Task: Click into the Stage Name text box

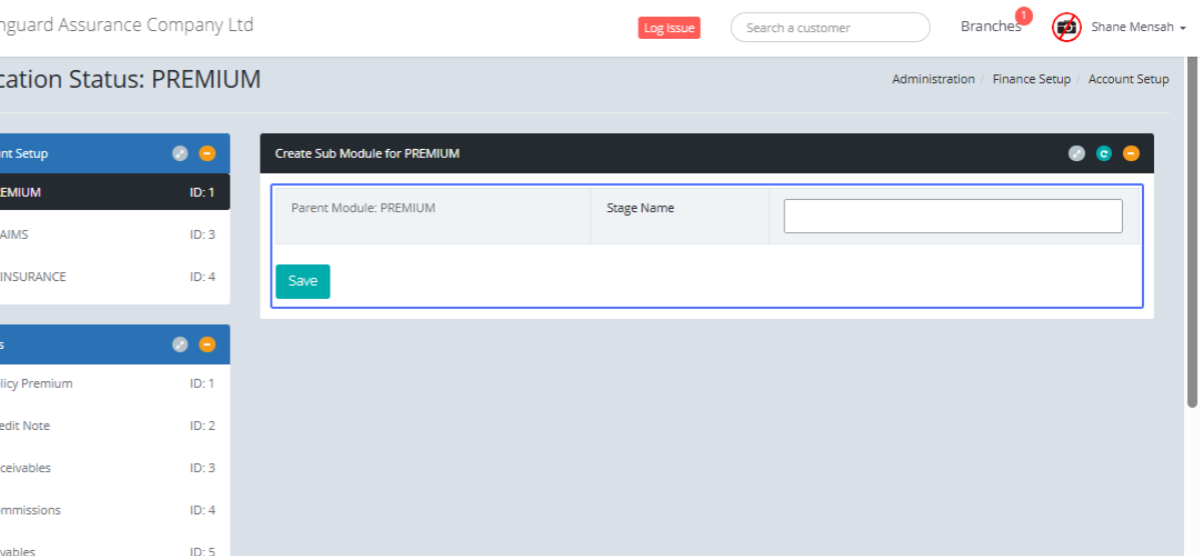Action: tap(952, 216)
